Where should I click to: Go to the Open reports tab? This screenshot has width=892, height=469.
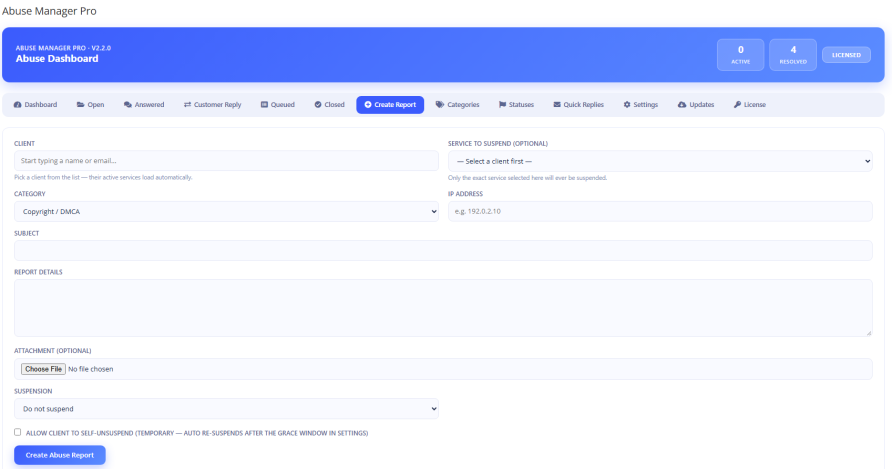[x=90, y=105]
